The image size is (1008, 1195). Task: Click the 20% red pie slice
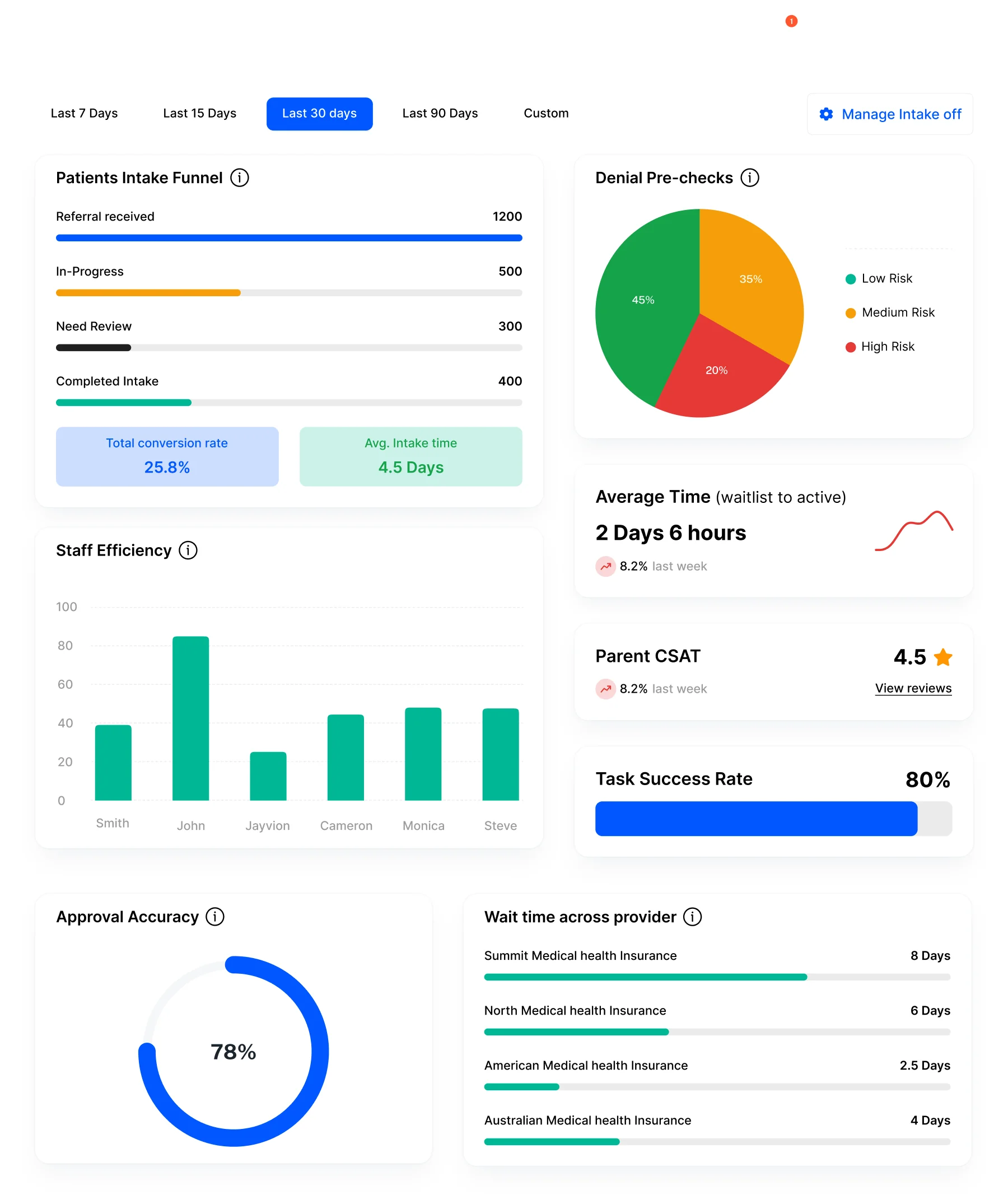click(717, 370)
